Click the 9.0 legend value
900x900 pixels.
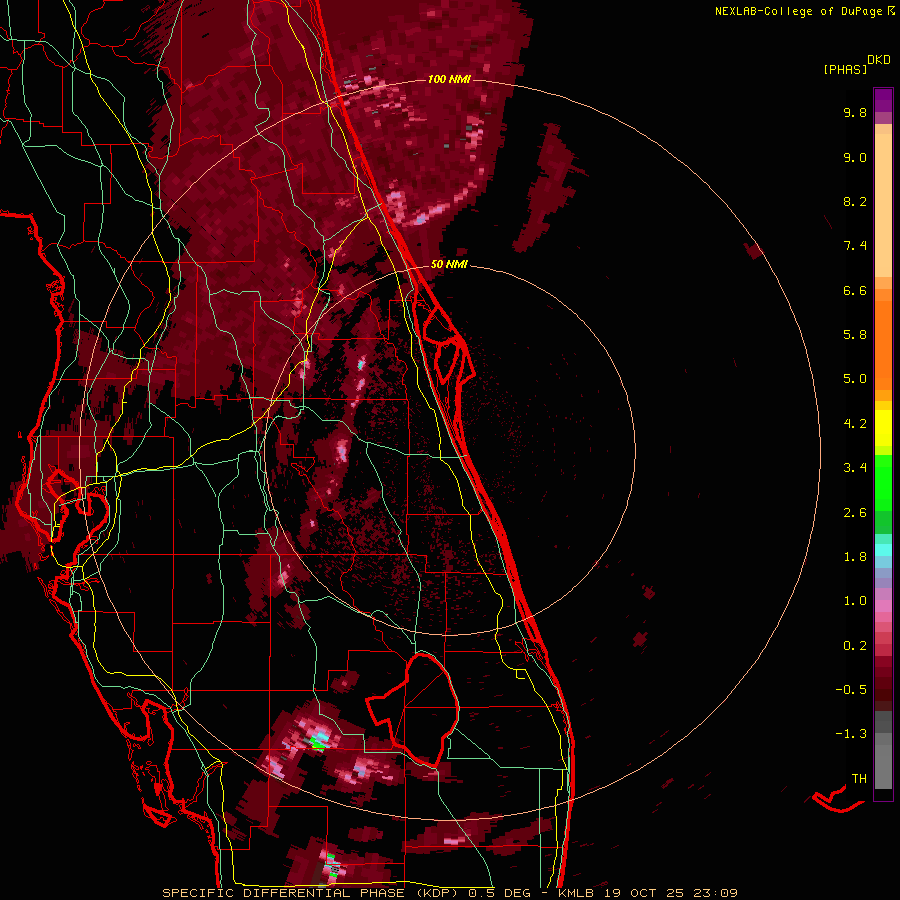(x=855, y=157)
